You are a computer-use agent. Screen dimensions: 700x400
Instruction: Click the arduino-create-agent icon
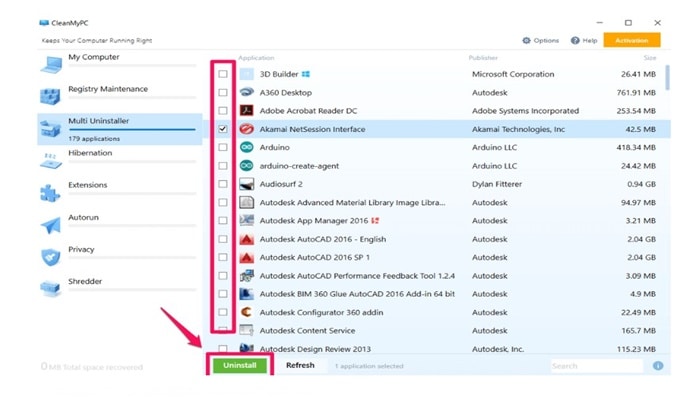pyautogui.click(x=246, y=166)
